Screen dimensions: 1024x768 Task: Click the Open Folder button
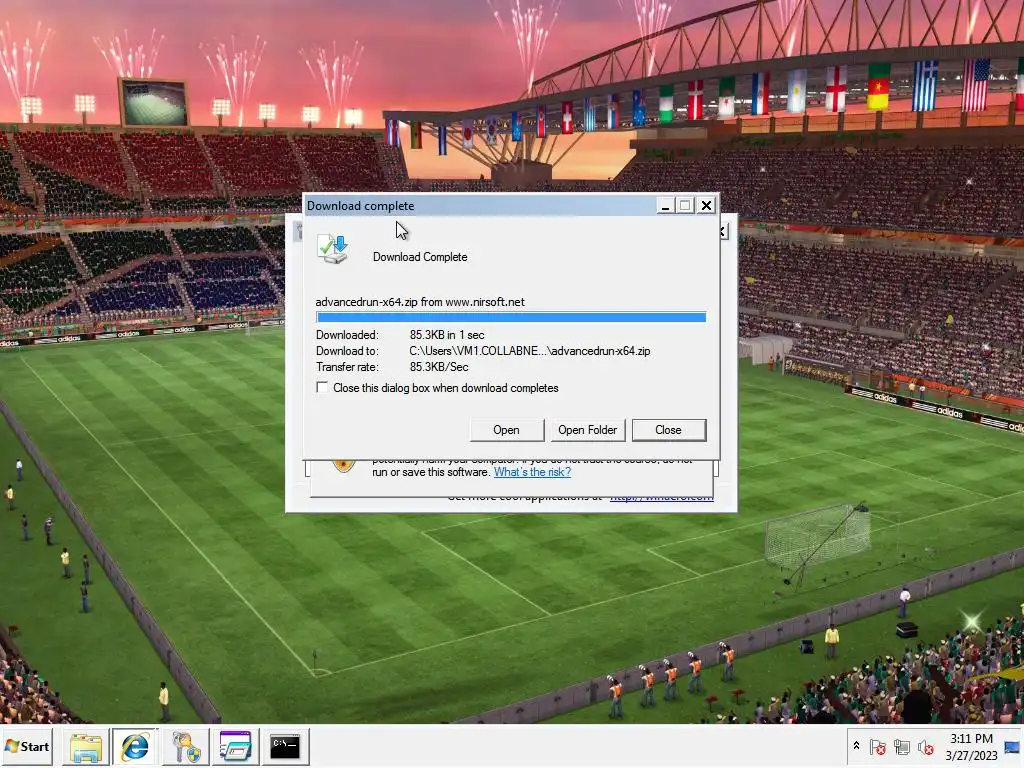click(587, 430)
